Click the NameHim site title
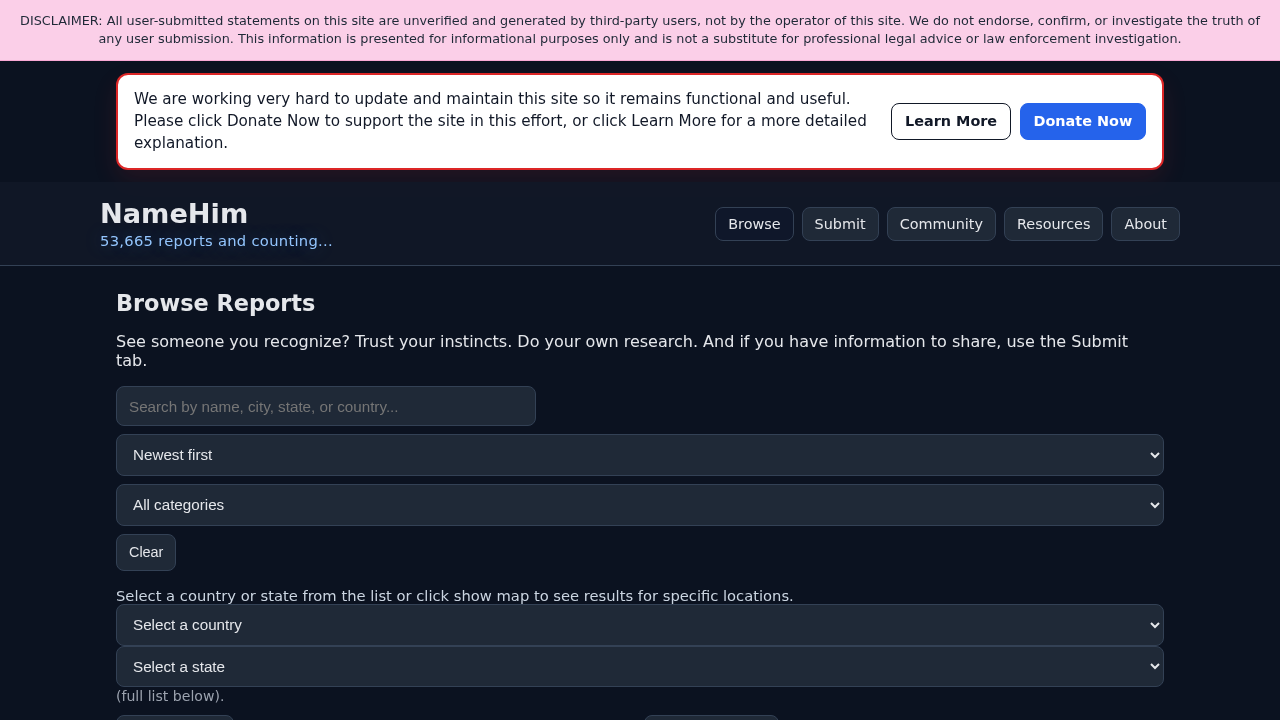Image resolution: width=1280 pixels, height=720 pixels. (x=174, y=214)
